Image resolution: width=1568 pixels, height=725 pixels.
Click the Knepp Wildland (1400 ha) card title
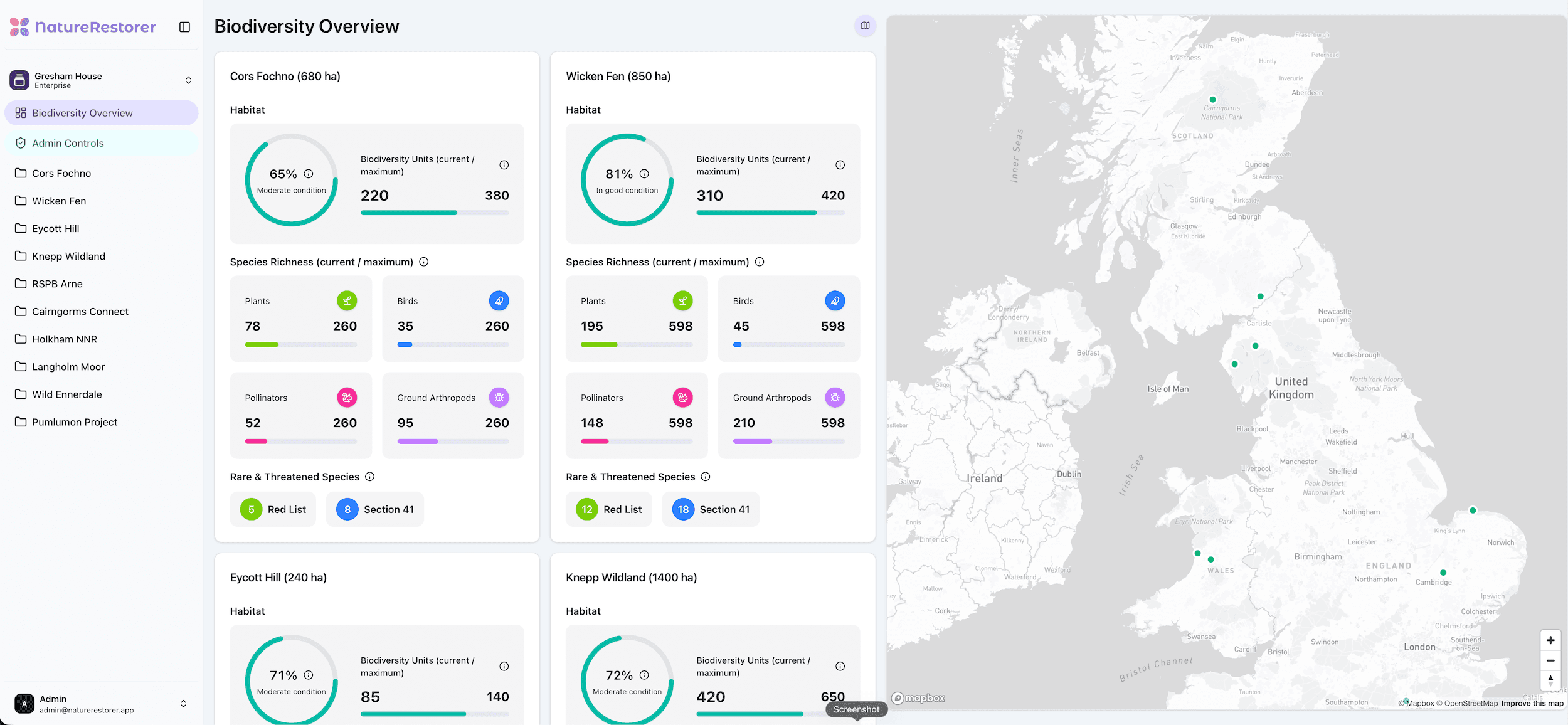click(632, 577)
